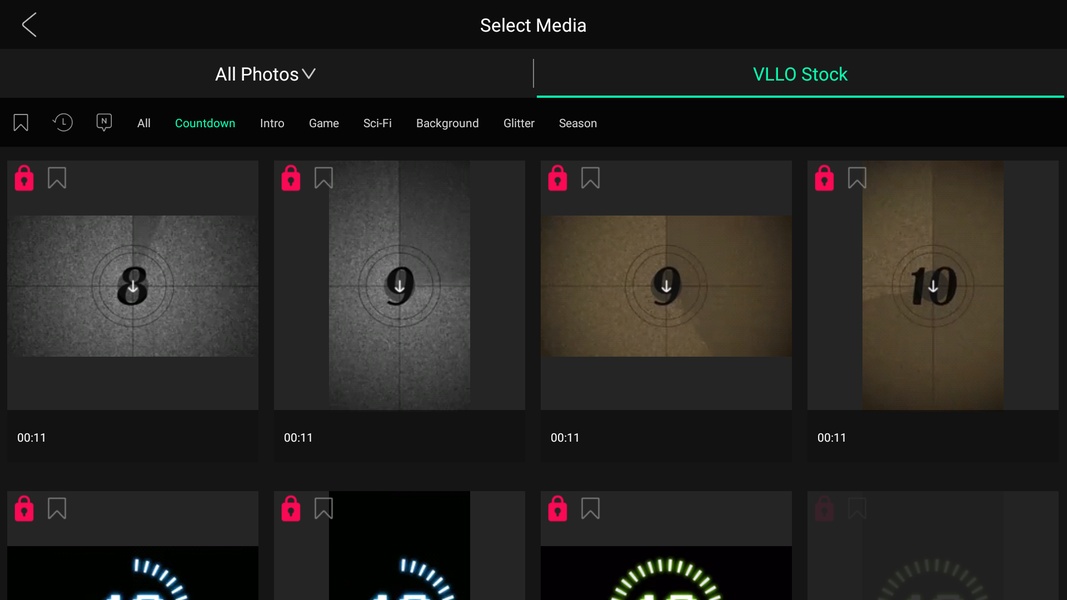
Task: Open the All Photos album dropdown
Action: point(265,74)
